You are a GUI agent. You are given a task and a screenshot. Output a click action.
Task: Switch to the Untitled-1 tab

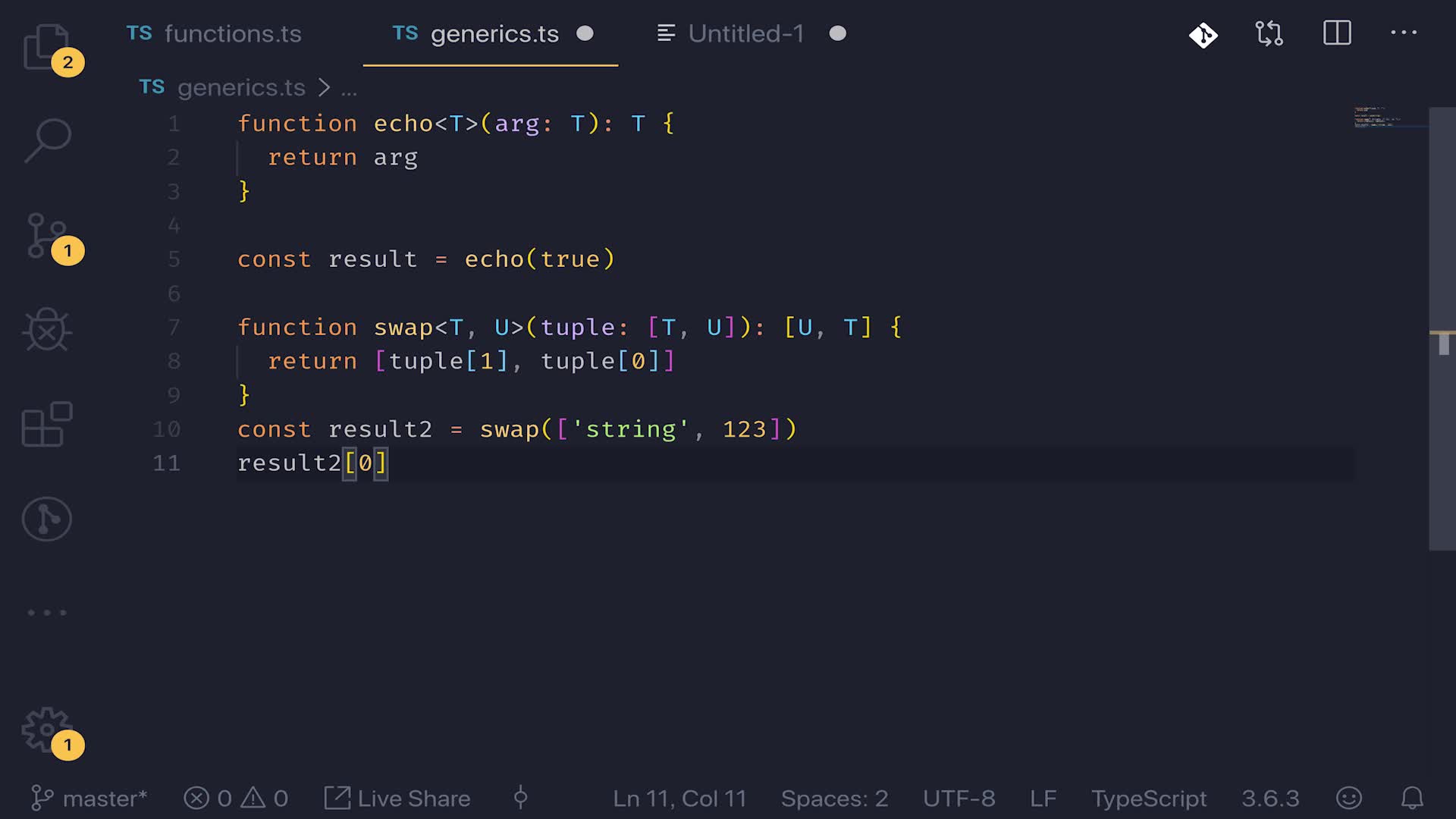[x=745, y=34]
